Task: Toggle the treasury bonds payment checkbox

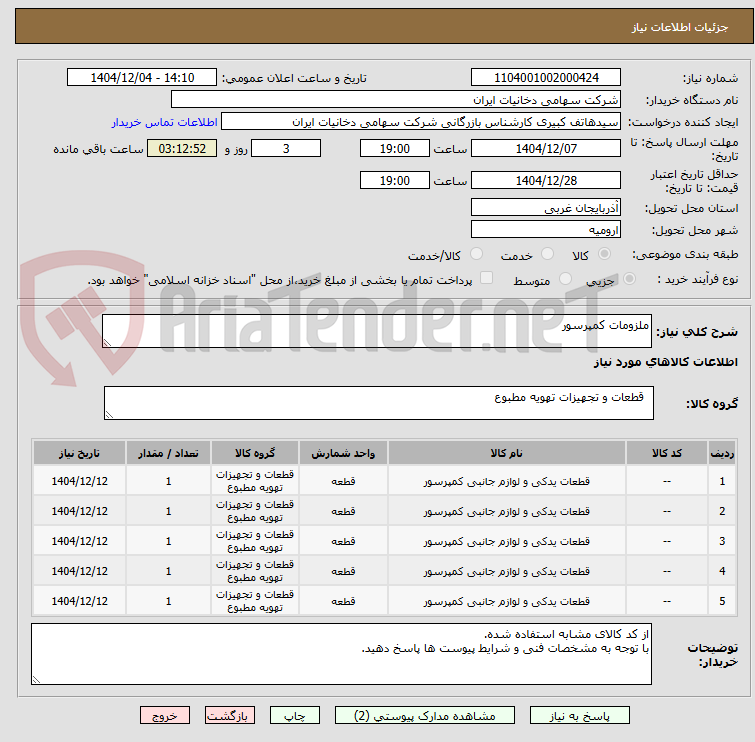Action: [x=486, y=278]
